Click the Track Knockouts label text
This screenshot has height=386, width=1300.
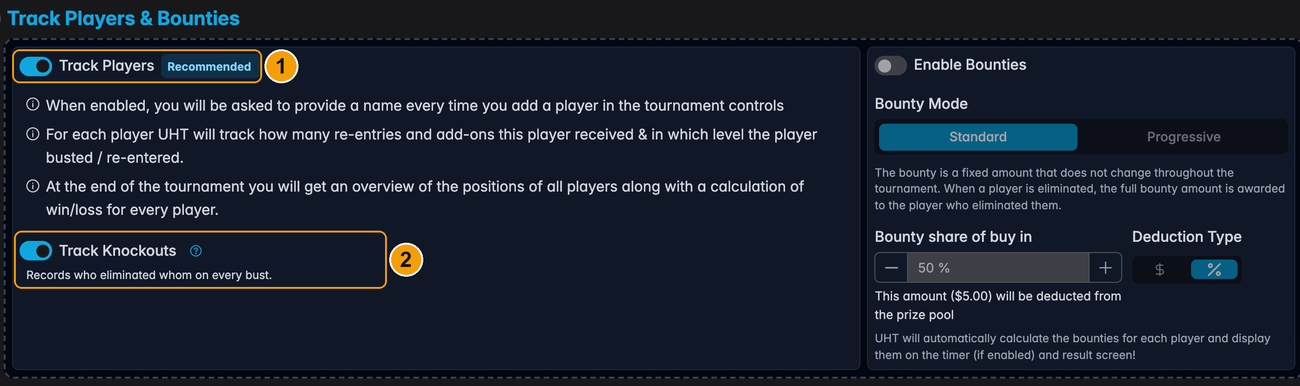click(x=117, y=251)
